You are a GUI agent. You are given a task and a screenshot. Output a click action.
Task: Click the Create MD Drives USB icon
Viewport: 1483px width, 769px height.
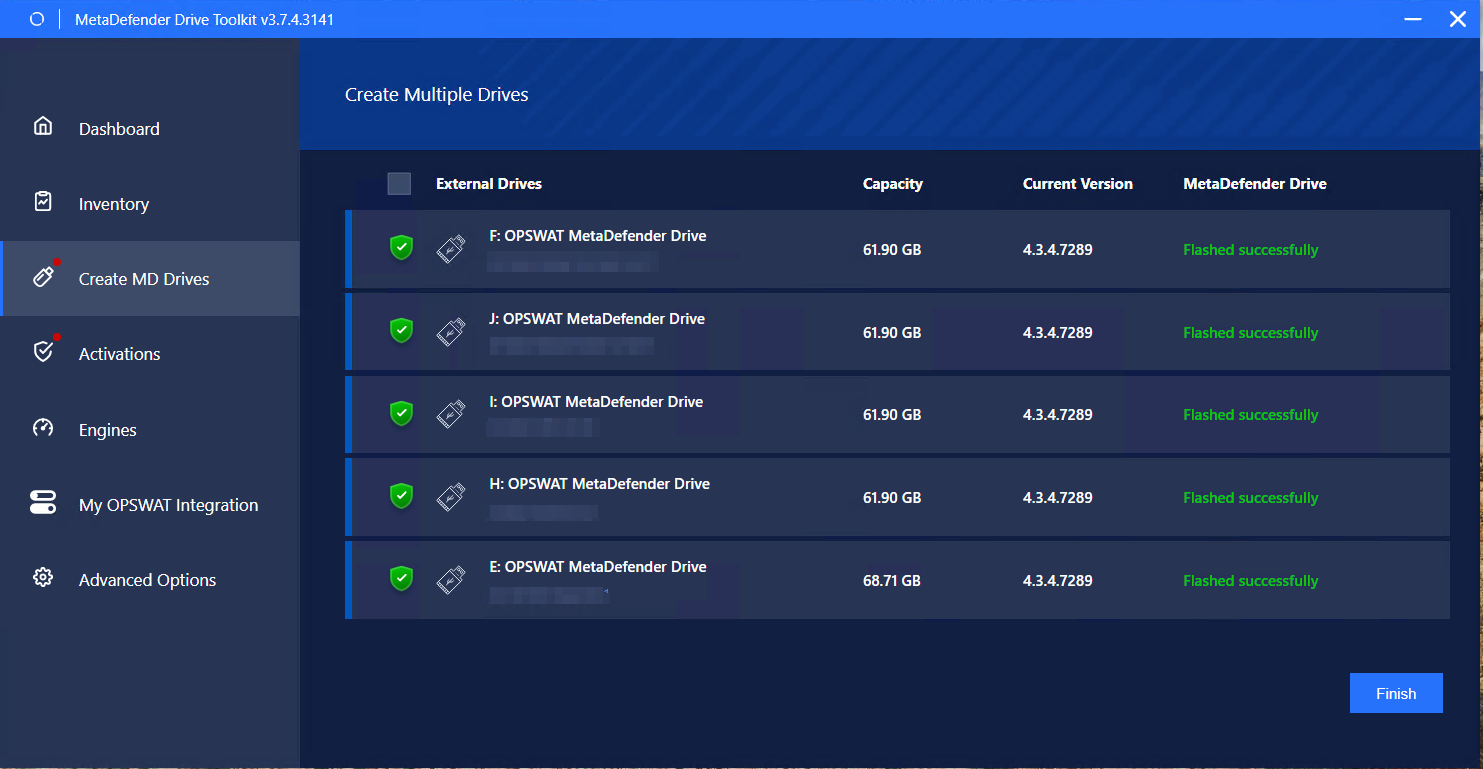(x=43, y=277)
